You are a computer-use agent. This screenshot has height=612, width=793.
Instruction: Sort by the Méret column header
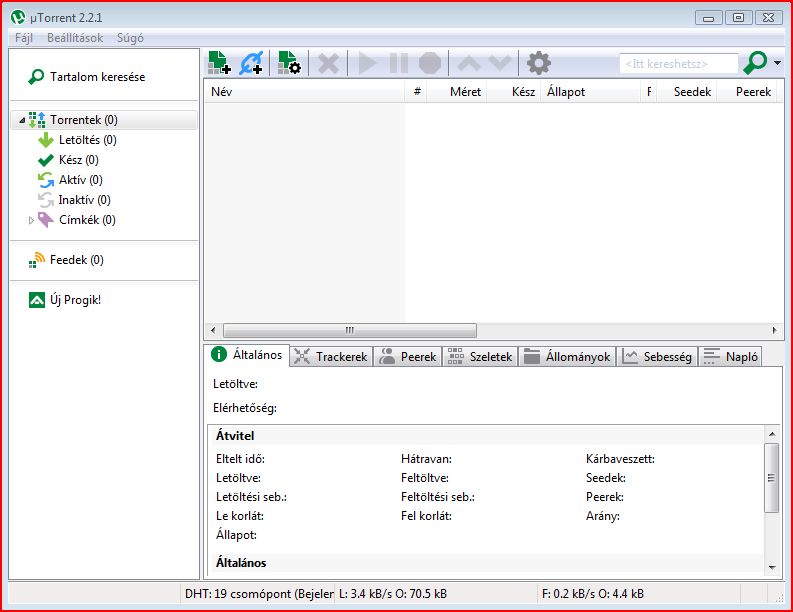(x=457, y=92)
